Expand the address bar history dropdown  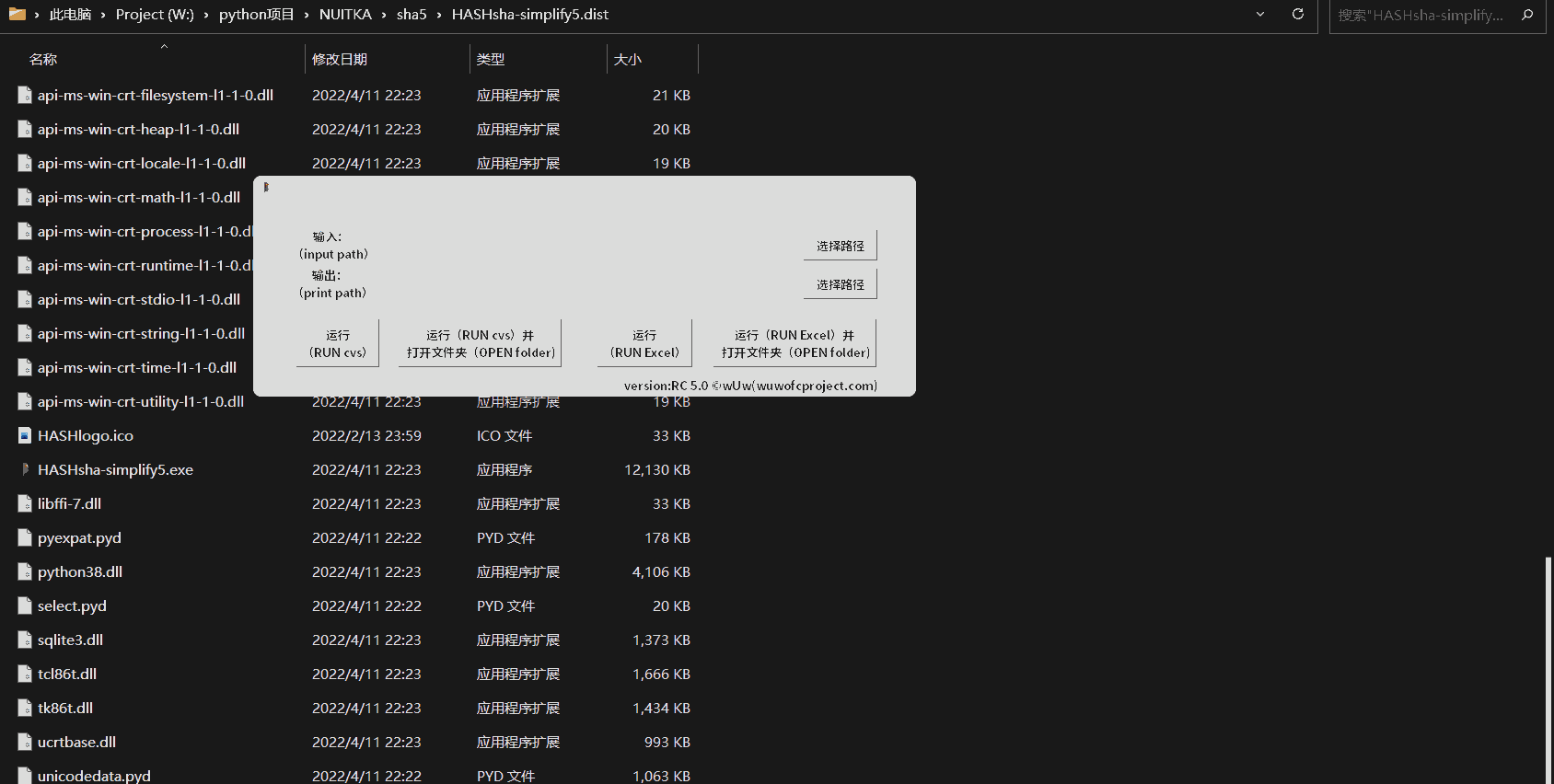point(1260,15)
